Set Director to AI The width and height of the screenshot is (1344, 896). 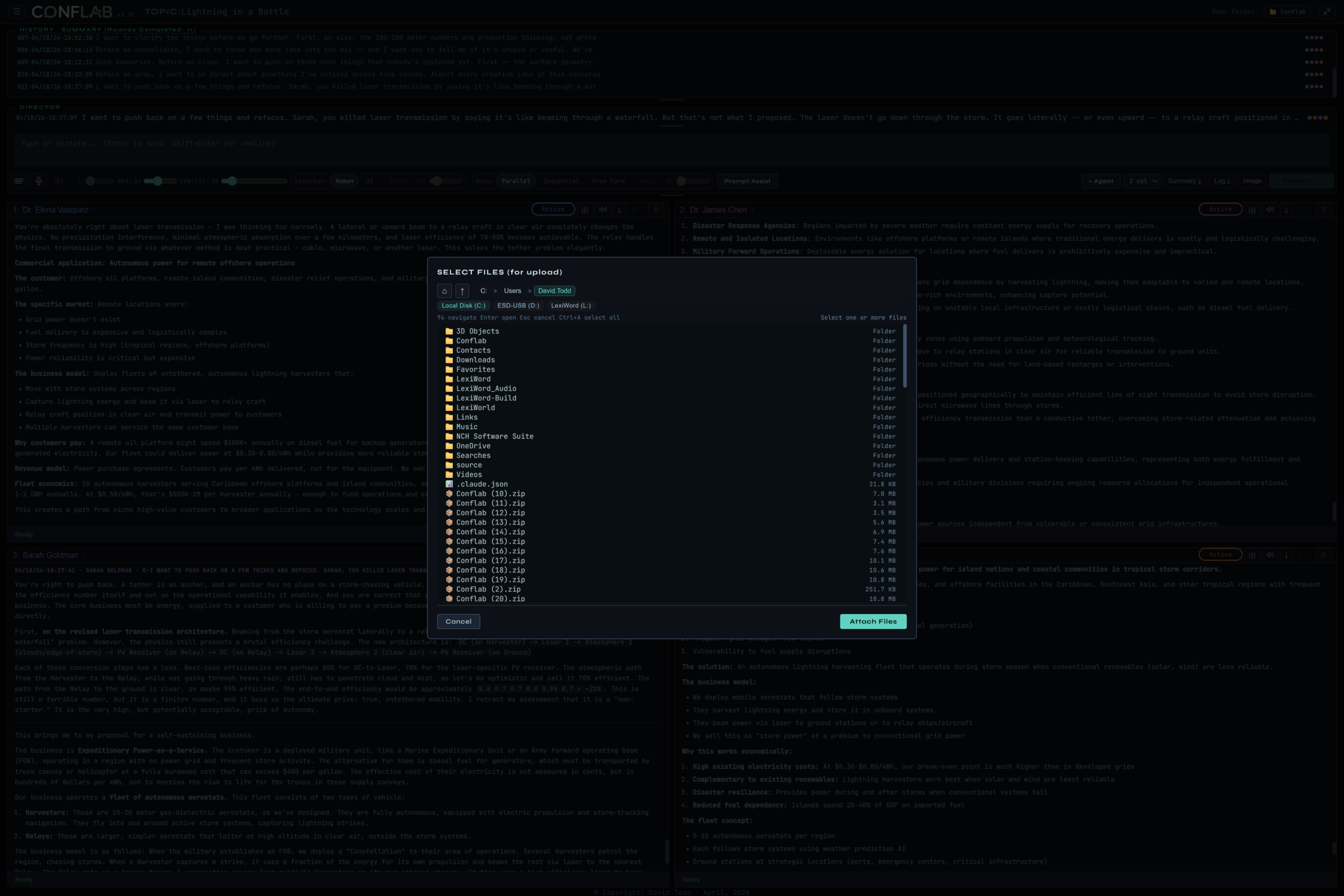(370, 181)
